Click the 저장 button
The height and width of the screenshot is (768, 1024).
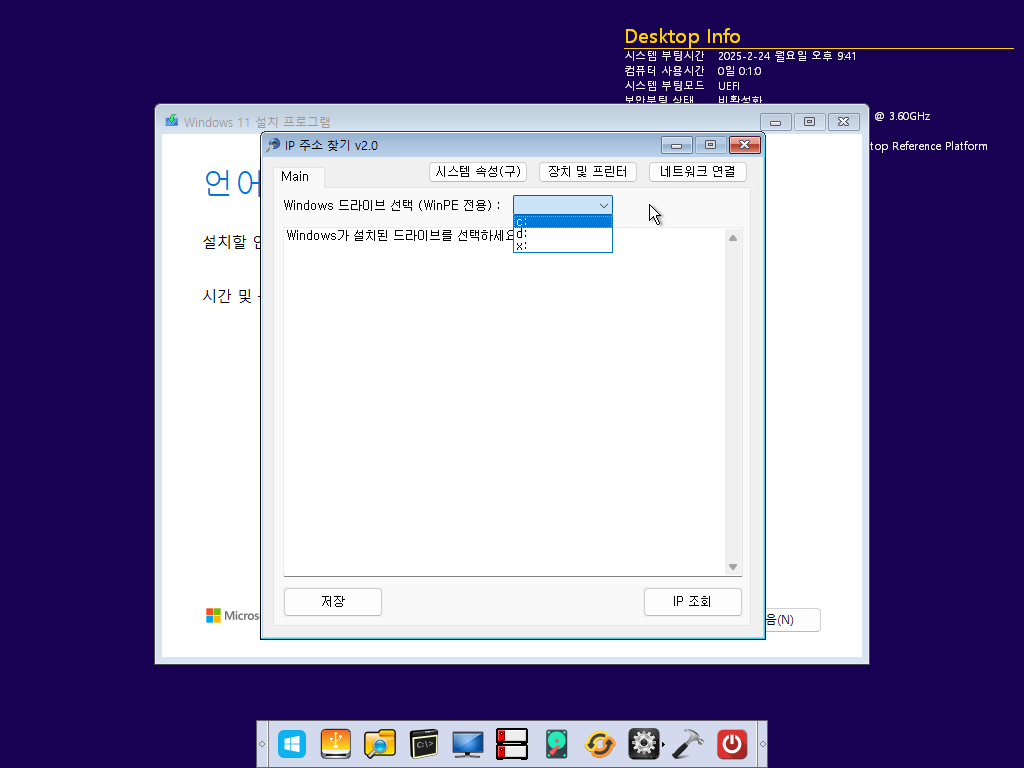point(333,601)
